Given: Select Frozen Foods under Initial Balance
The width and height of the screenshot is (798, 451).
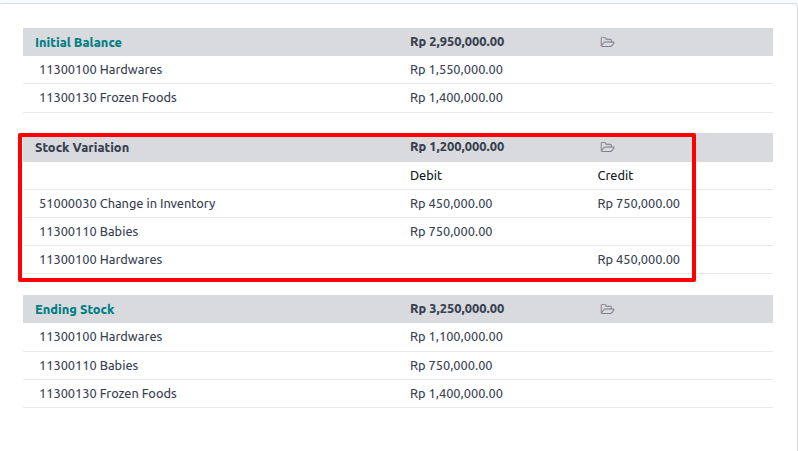Looking at the screenshot, I should [x=108, y=98].
